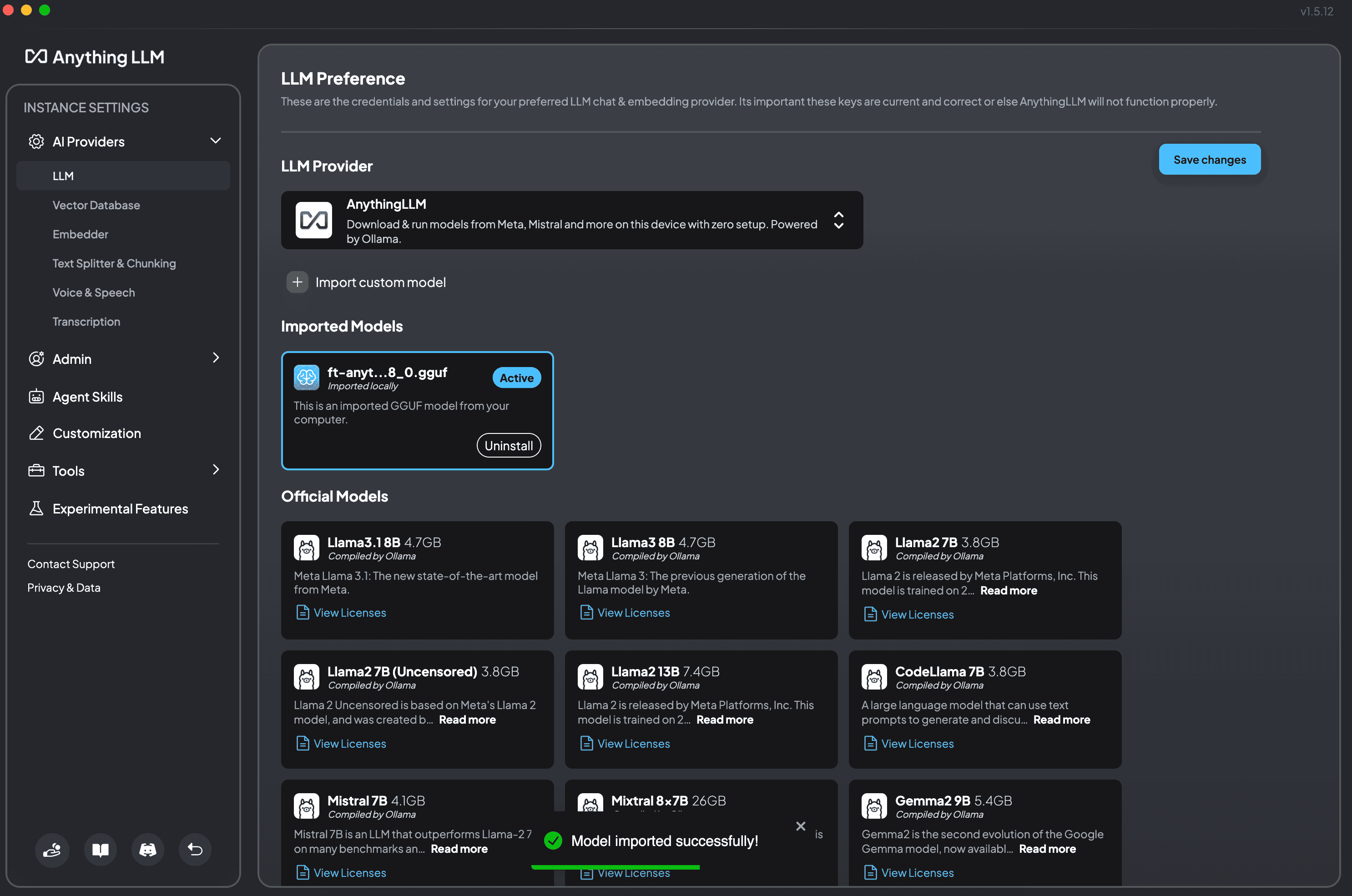Open Agent Skills settings

pos(87,397)
